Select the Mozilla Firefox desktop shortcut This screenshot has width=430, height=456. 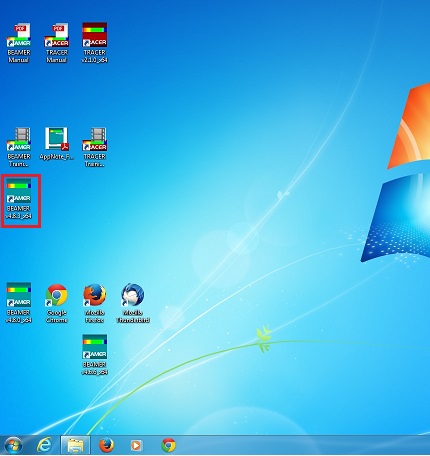tap(95, 303)
